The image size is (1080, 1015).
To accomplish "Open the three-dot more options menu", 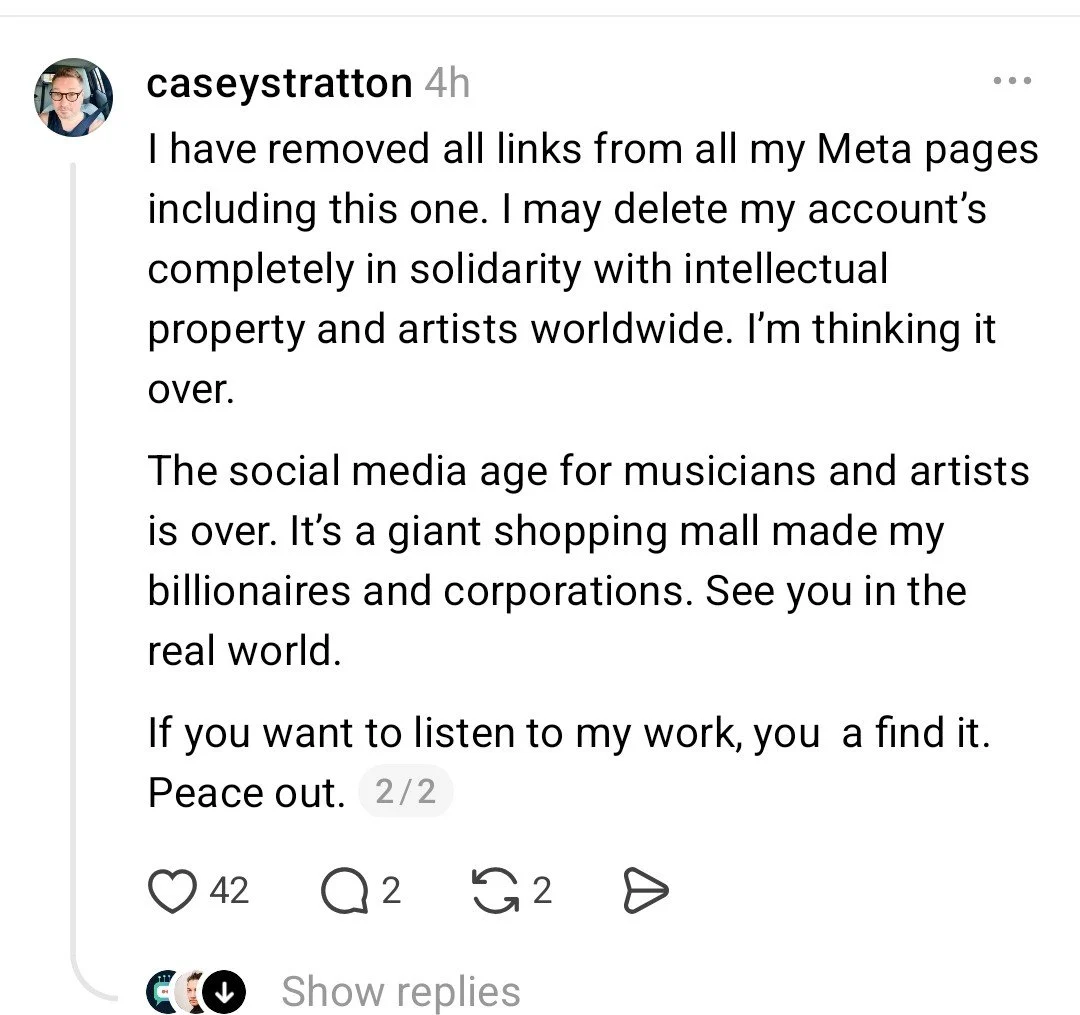I will point(1012,81).
